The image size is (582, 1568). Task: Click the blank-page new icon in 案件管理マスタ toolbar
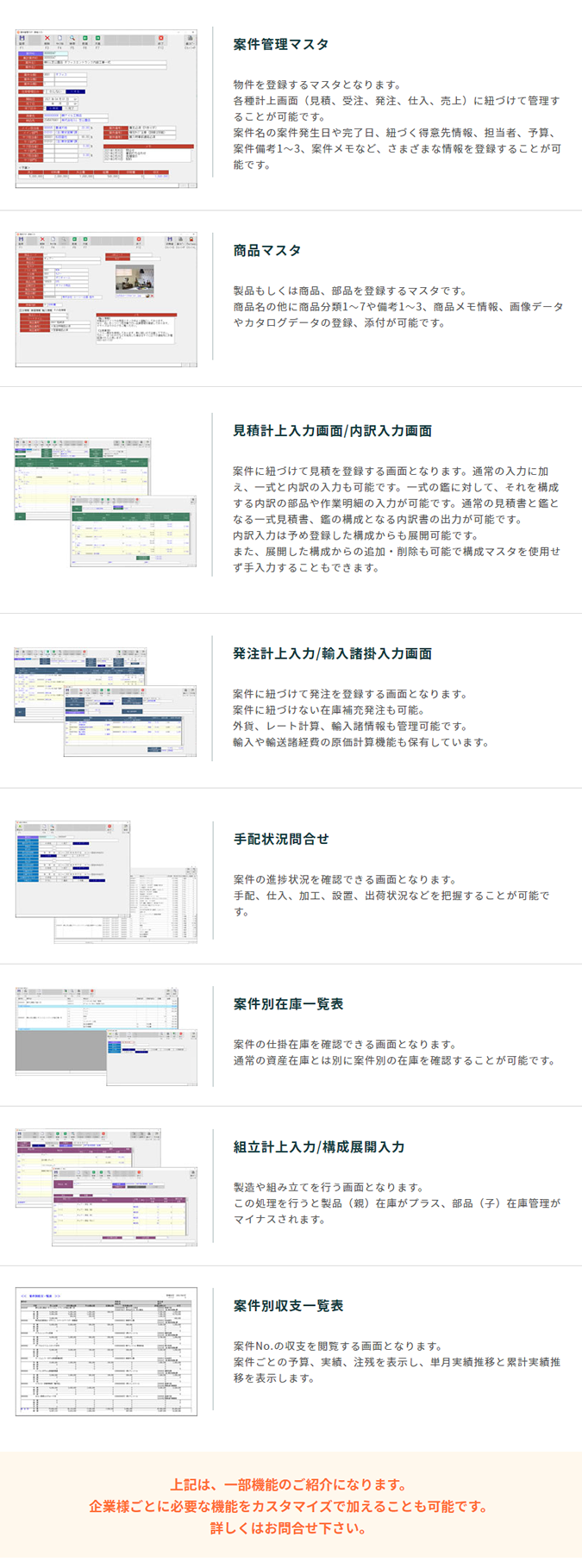click(59, 39)
